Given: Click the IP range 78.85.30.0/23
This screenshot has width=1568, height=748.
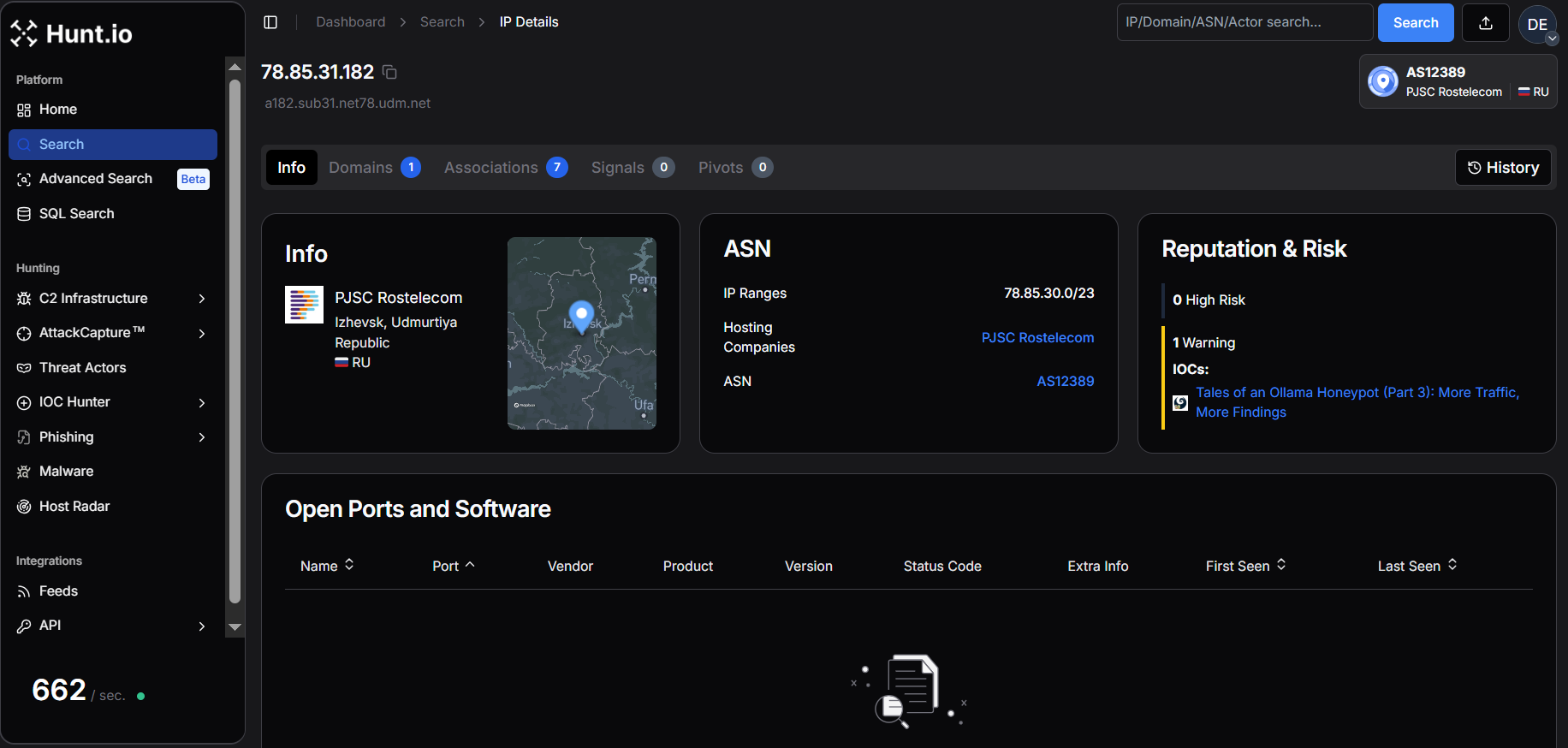Looking at the screenshot, I should [x=1048, y=294].
